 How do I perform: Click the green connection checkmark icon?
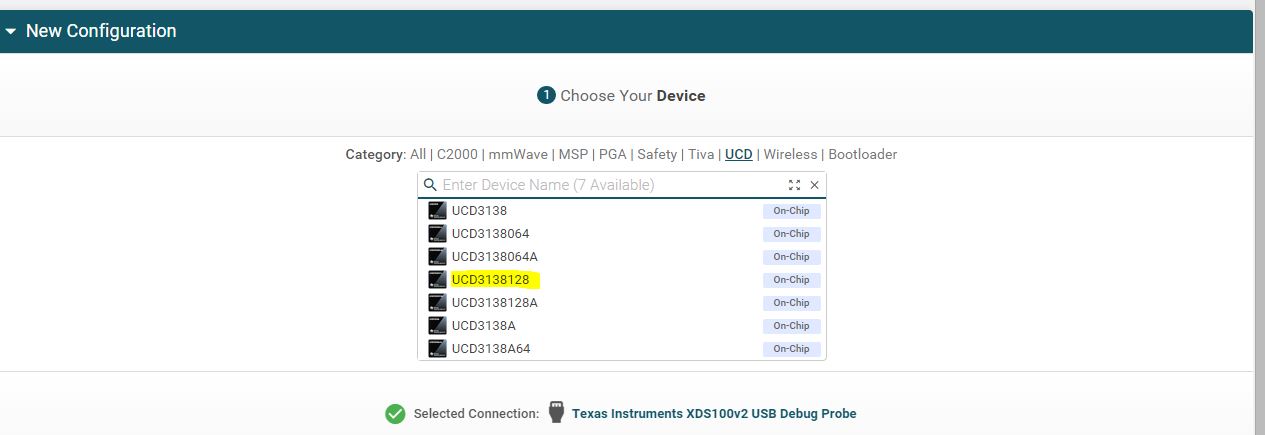point(395,414)
